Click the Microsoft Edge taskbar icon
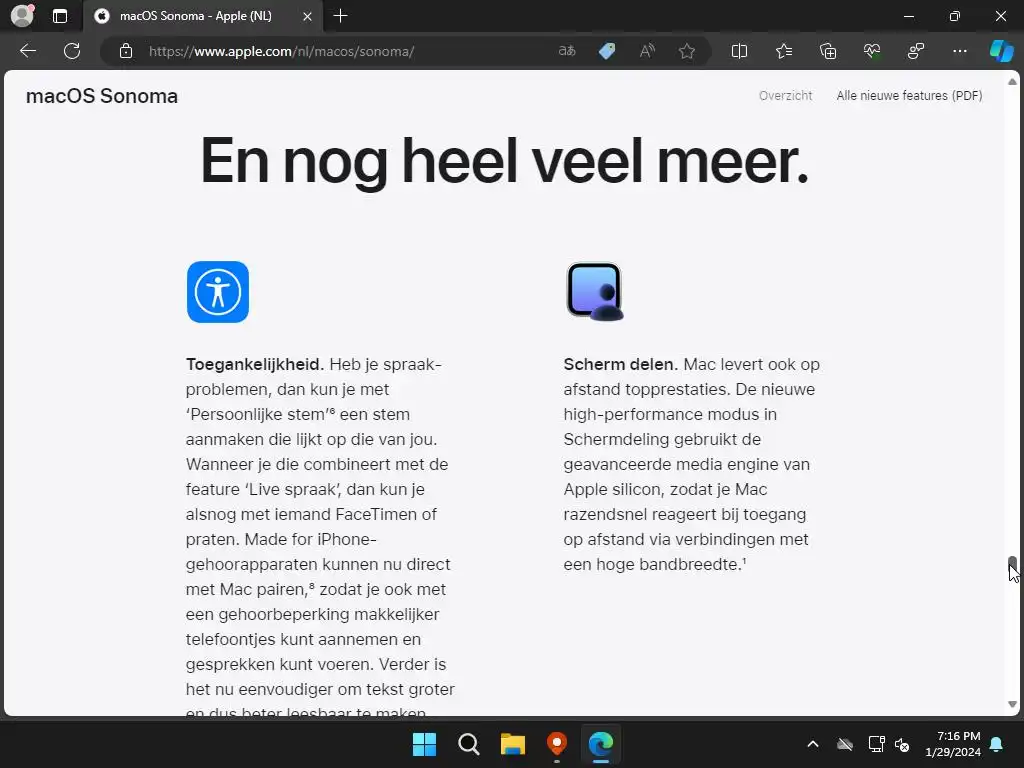This screenshot has height=768, width=1024. point(601,744)
